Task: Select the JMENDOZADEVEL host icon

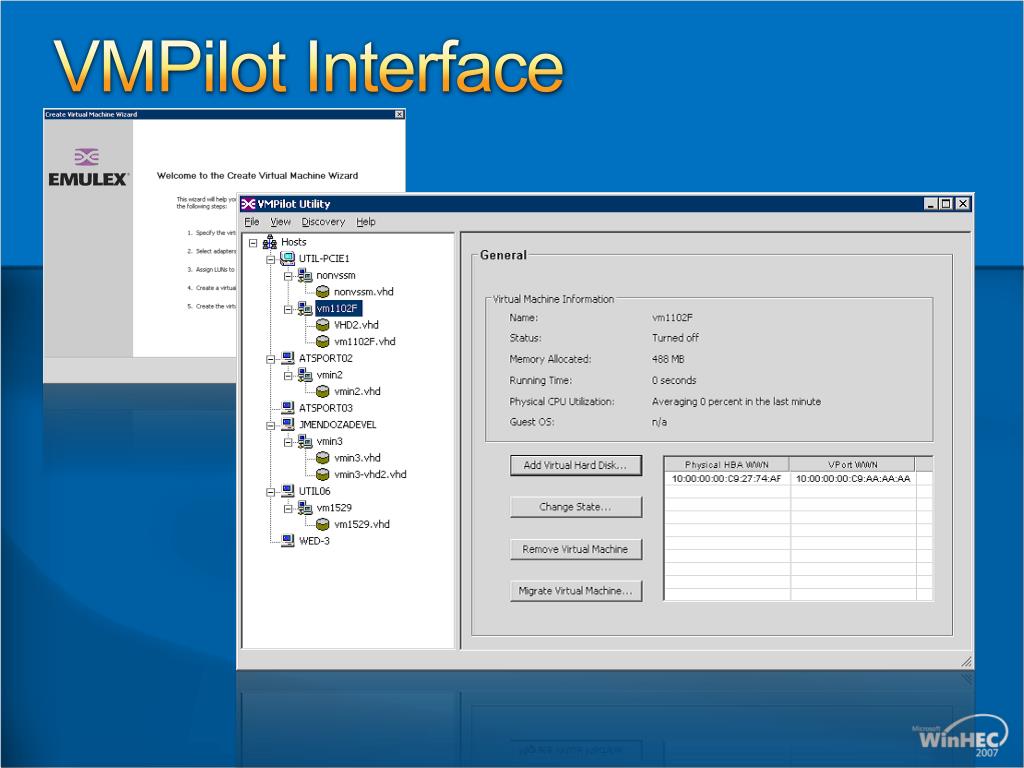Action: coord(287,424)
